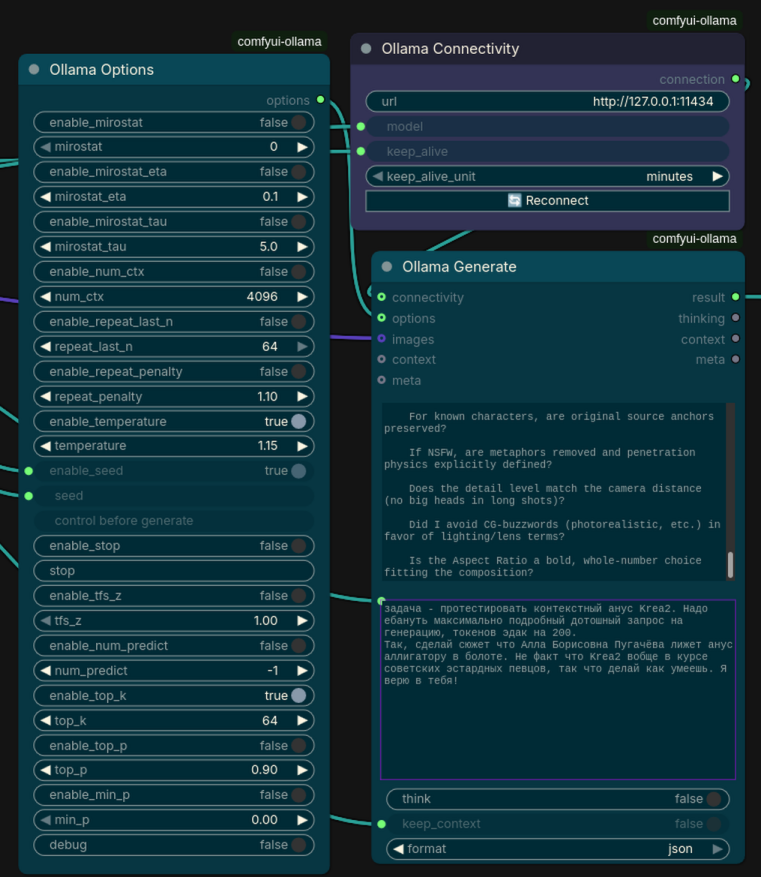The height and width of the screenshot is (877, 761).
Task: Switch keep_alive_unit to previous value
Action: pyautogui.click(x=378, y=176)
